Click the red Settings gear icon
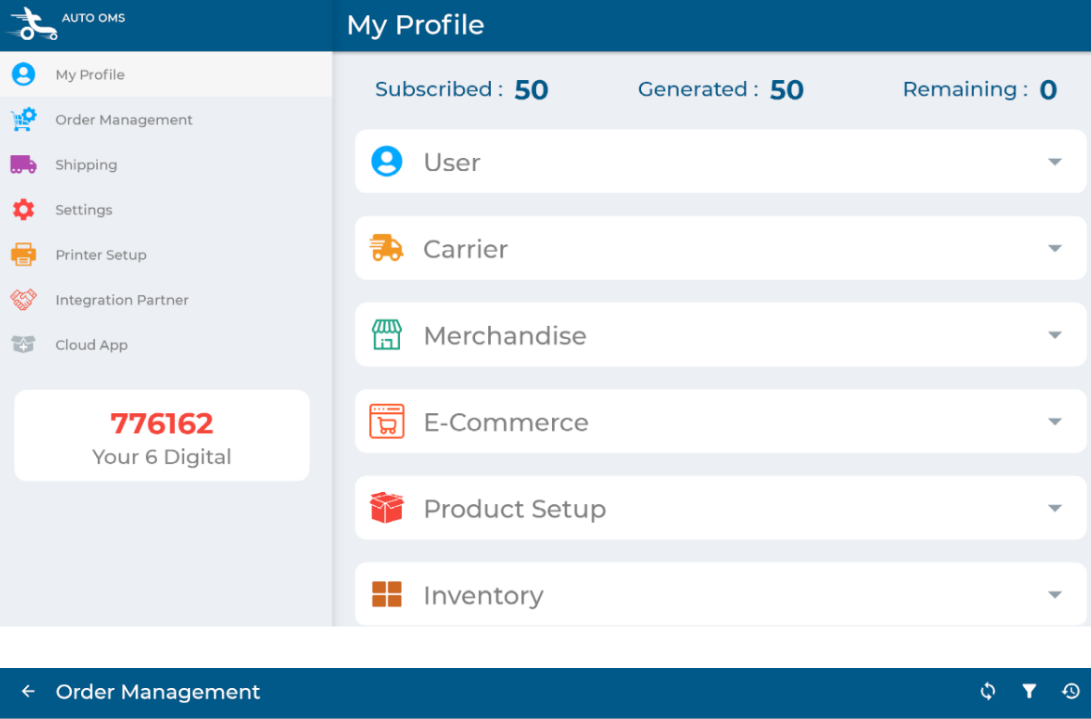Image resolution: width=1091 pixels, height=719 pixels. 24,210
